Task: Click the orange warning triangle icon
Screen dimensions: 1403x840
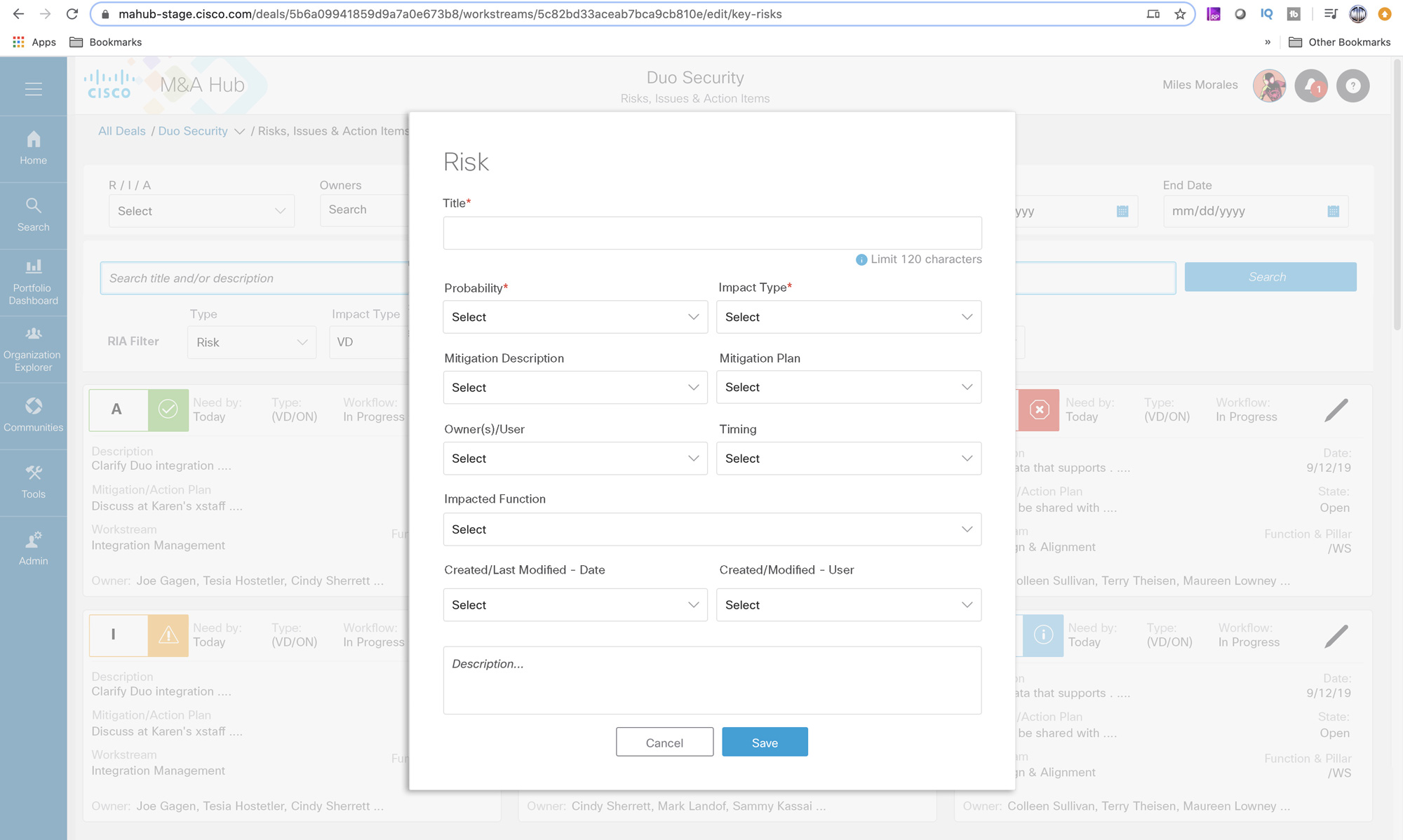Action: [x=168, y=635]
